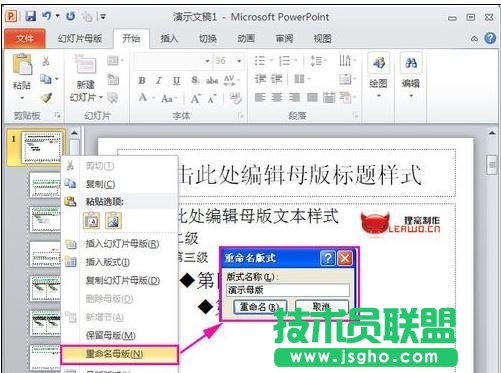Collapse the ribbon with the caret icon
The width and height of the screenshot is (501, 373).
[474, 39]
